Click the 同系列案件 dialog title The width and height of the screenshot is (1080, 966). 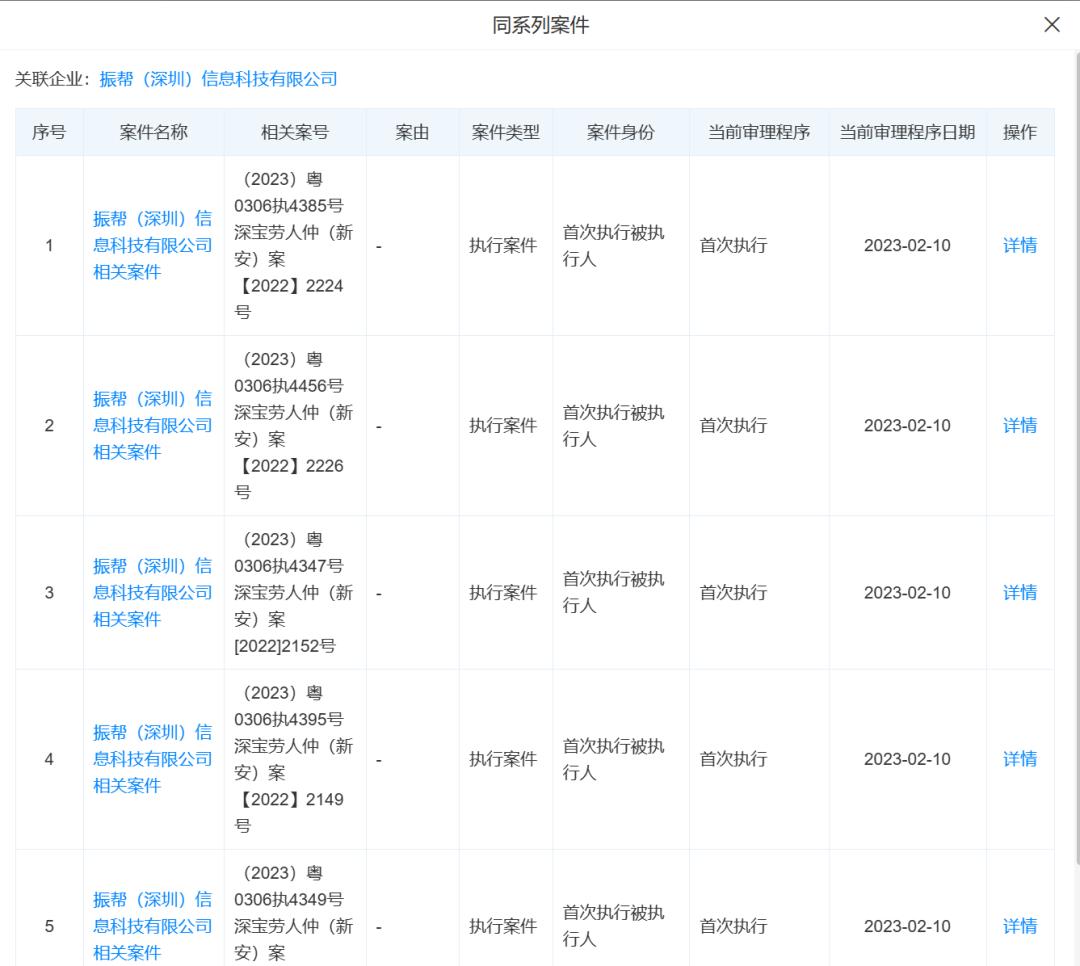(540, 24)
